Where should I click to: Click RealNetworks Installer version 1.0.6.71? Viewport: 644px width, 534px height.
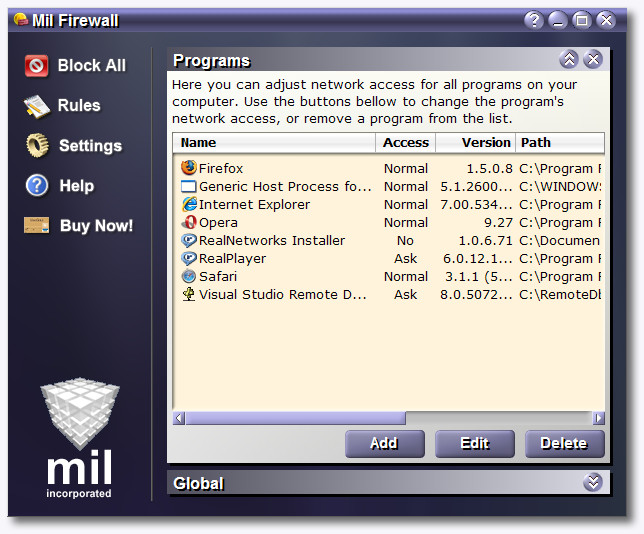click(485, 241)
